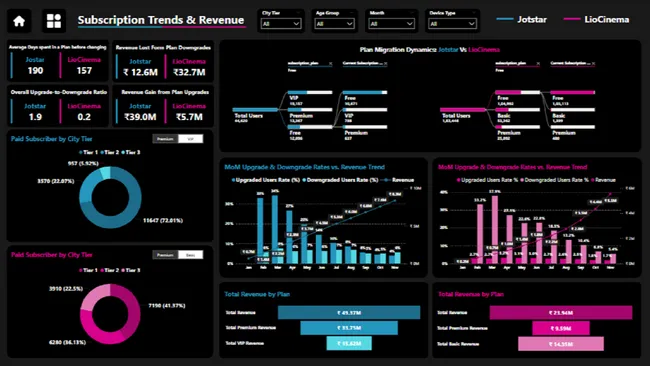Select LioCinema Total Revenue funnel bar

tap(560, 313)
